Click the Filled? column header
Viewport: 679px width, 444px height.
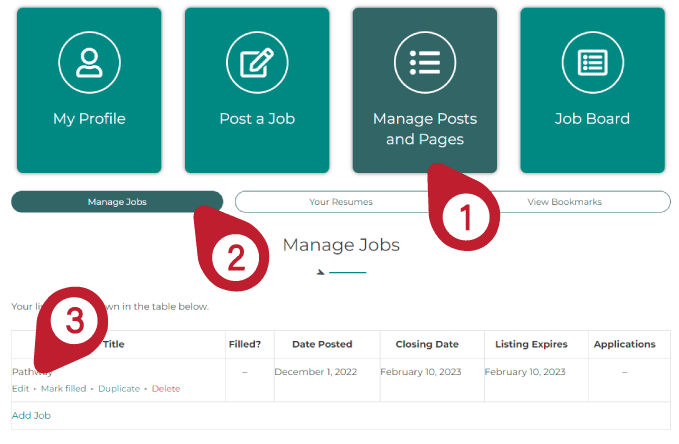coord(244,344)
